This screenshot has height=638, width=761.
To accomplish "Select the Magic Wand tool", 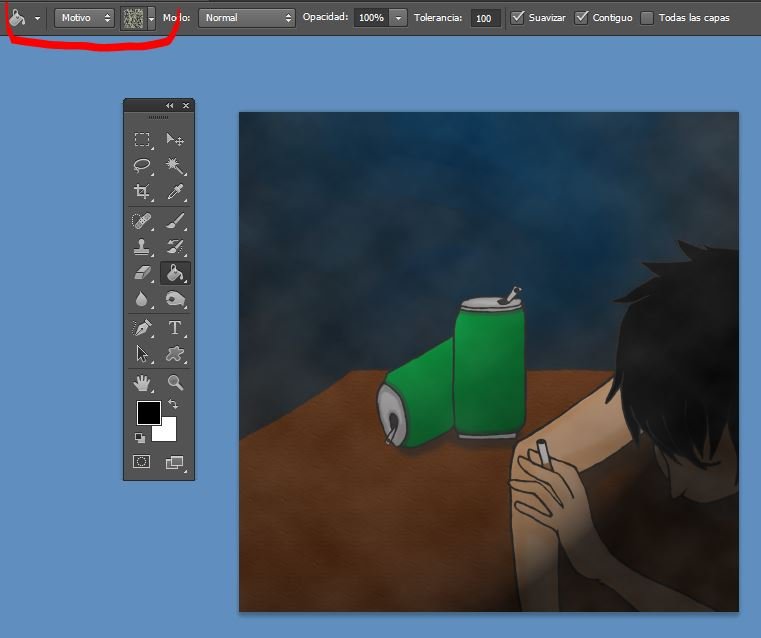I will pyautogui.click(x=175, y=166).
